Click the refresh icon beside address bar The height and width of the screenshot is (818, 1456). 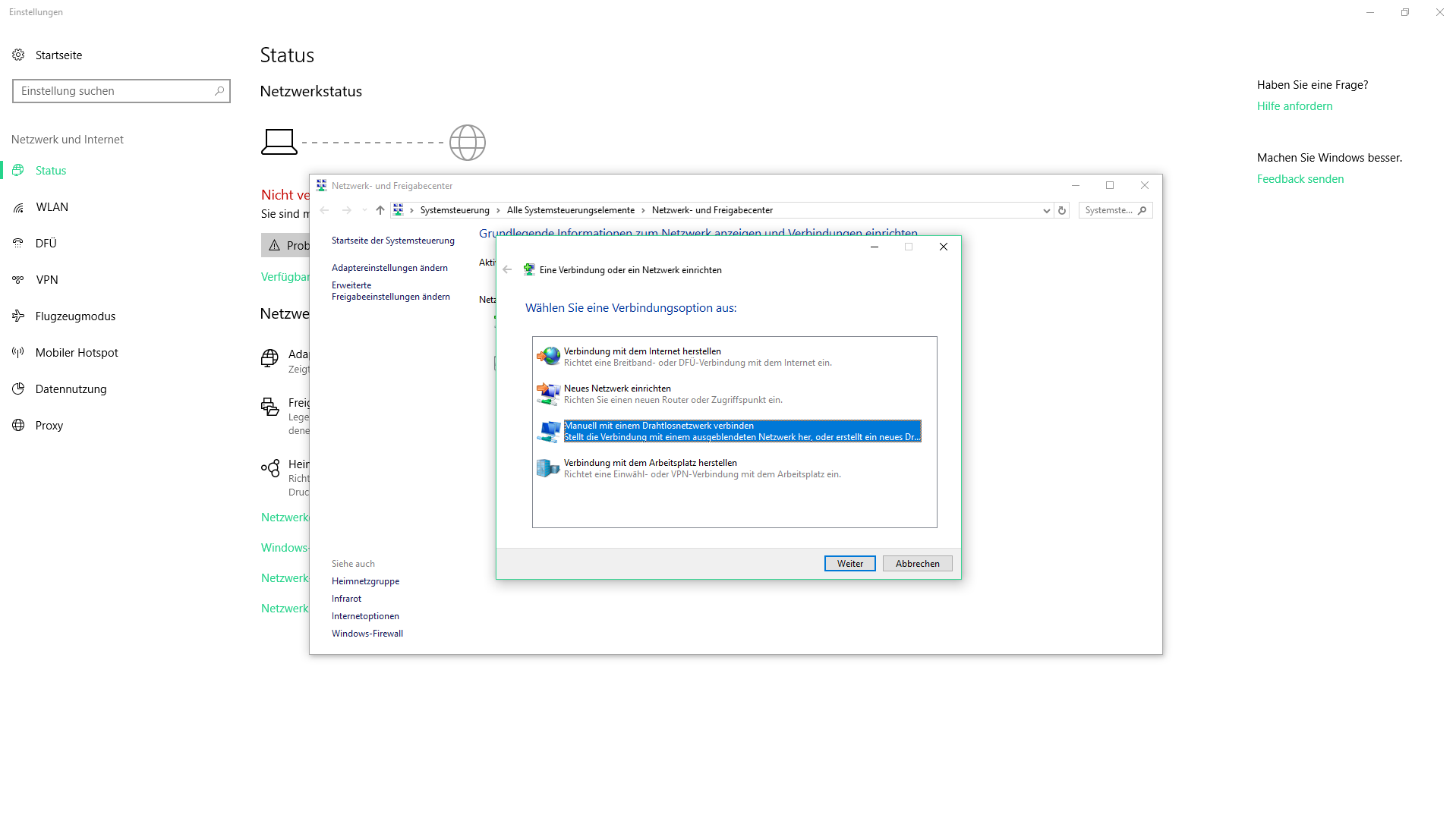coord(1062,211)
